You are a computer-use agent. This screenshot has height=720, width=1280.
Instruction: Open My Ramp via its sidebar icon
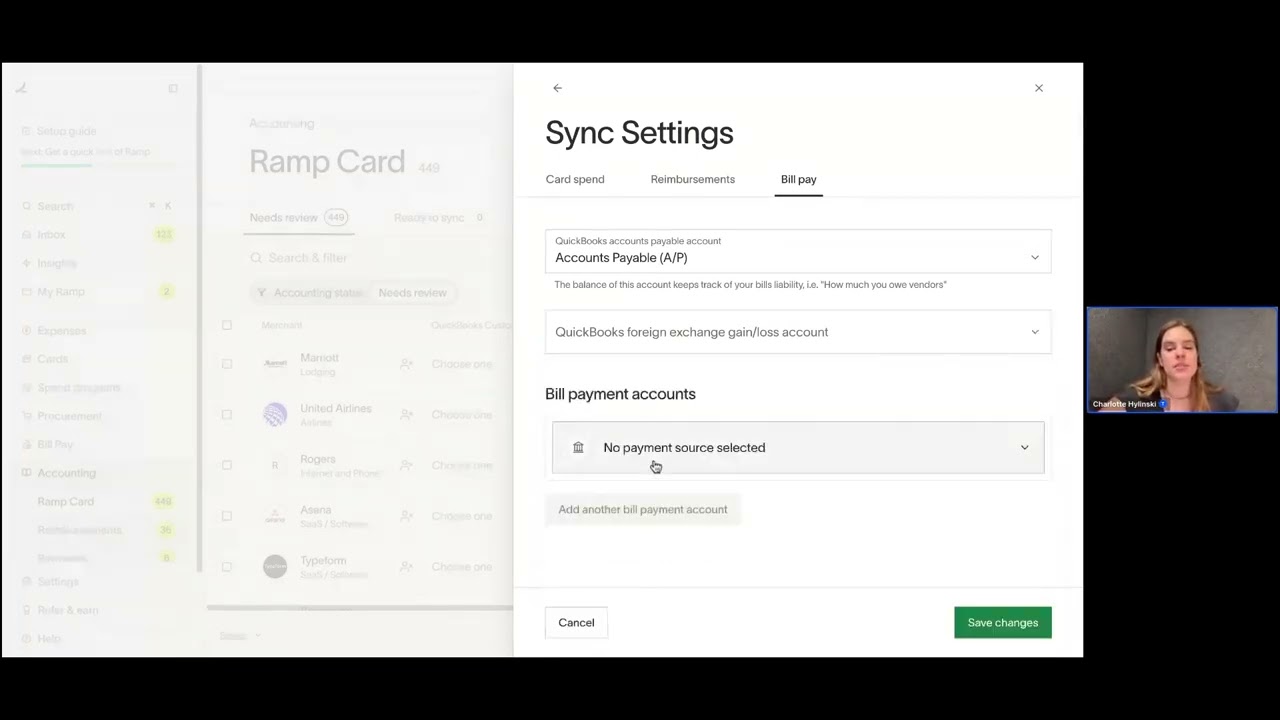coord(27,292)
